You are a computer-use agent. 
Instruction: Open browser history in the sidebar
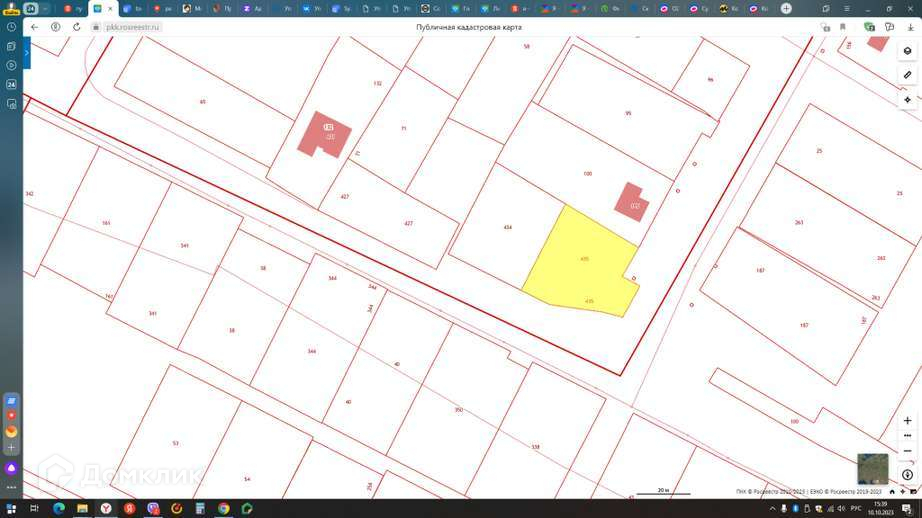[11, 27]
